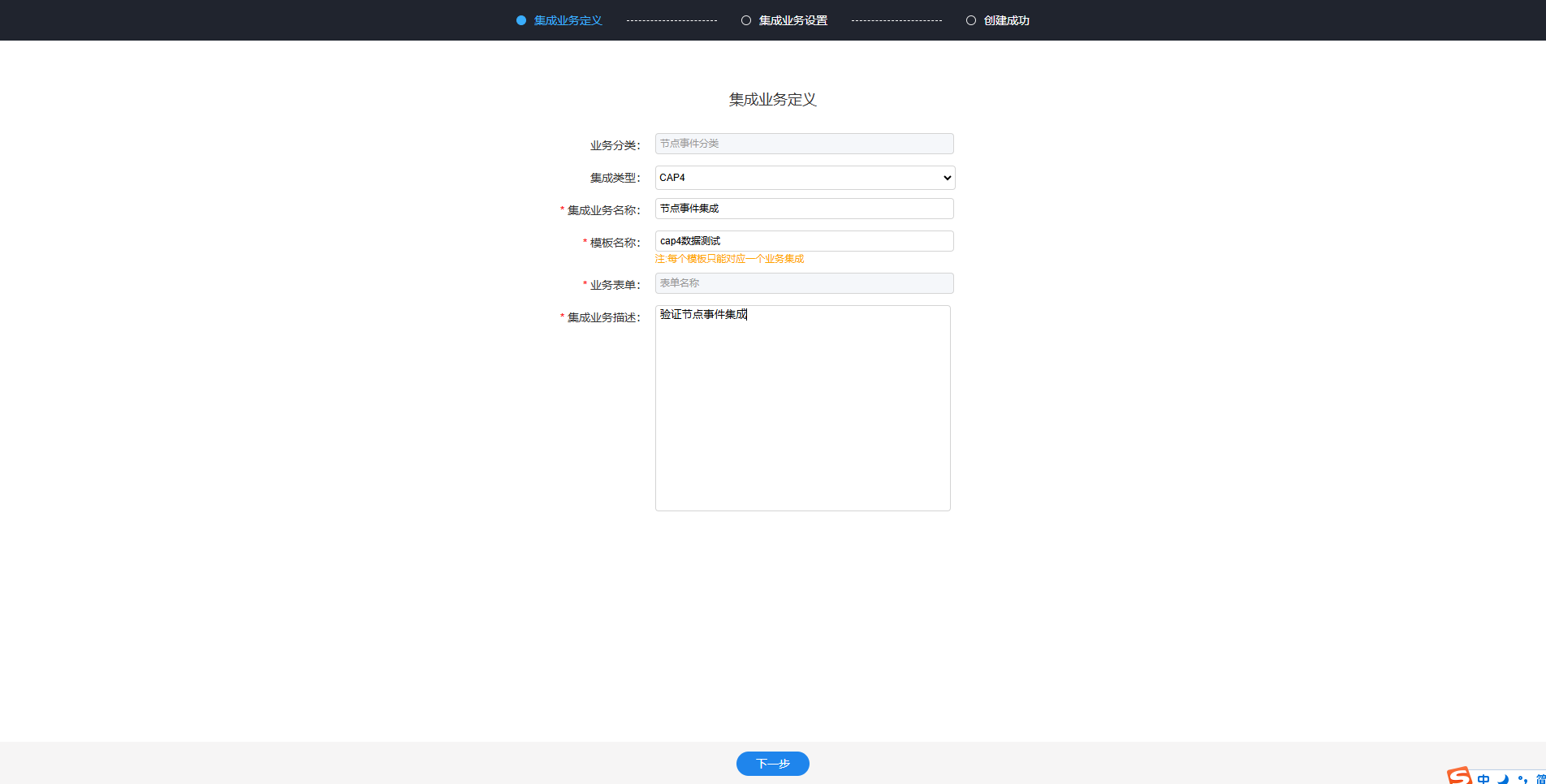Image resolution: width=1546 pixels, height=784 pixels.
Task: Click the 集成业务设置 step circle indicator
Action: click(746, 20)
